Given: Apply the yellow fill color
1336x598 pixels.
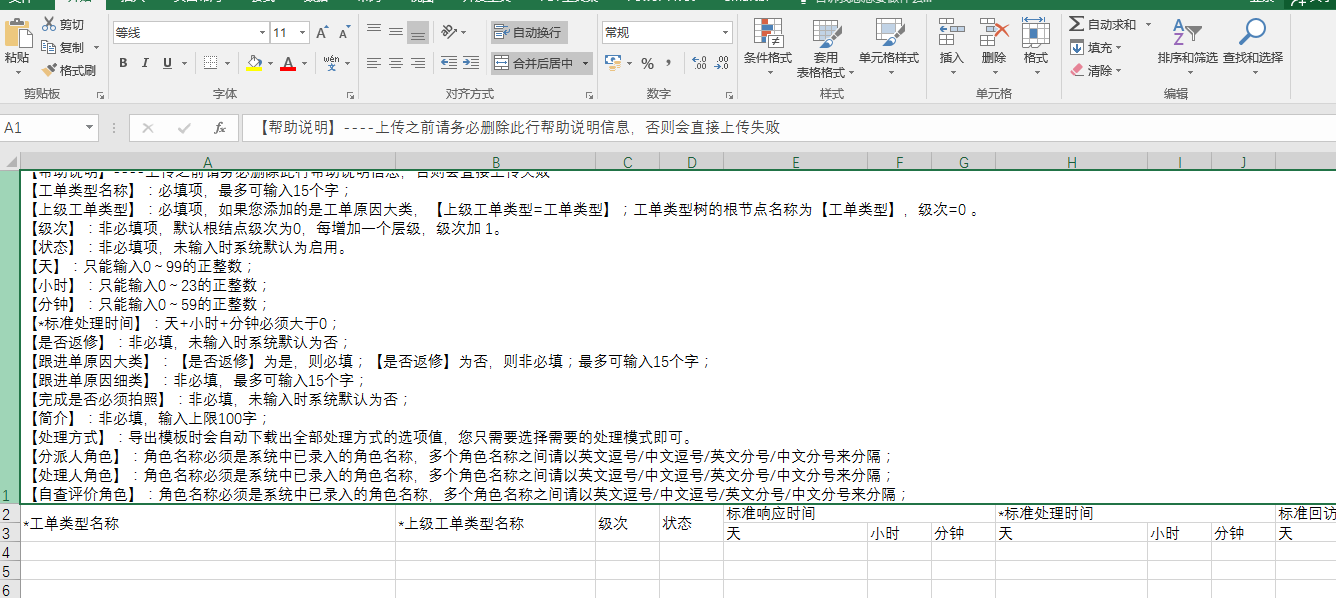Looking at the screenshot, I should [254, 63].
